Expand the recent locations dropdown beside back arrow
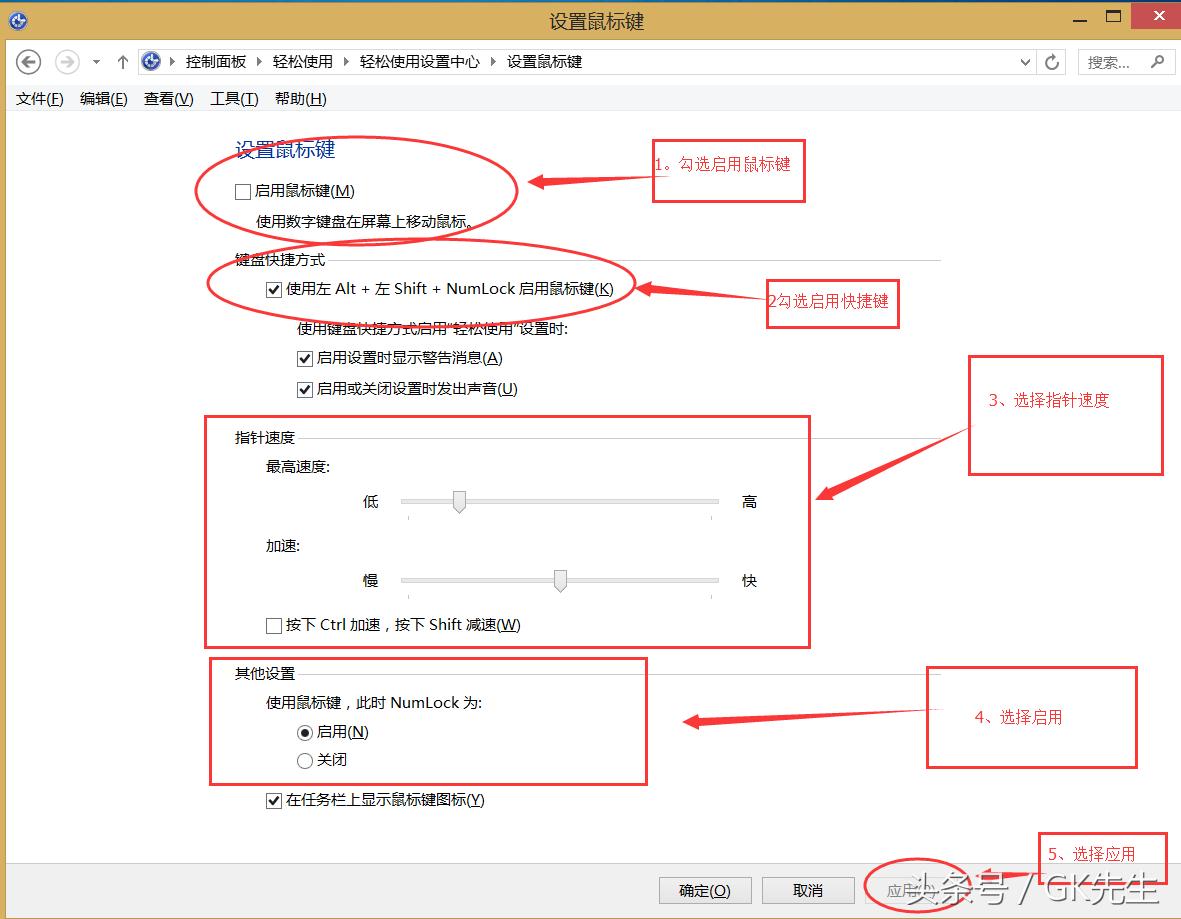 (x=95, y=61)
